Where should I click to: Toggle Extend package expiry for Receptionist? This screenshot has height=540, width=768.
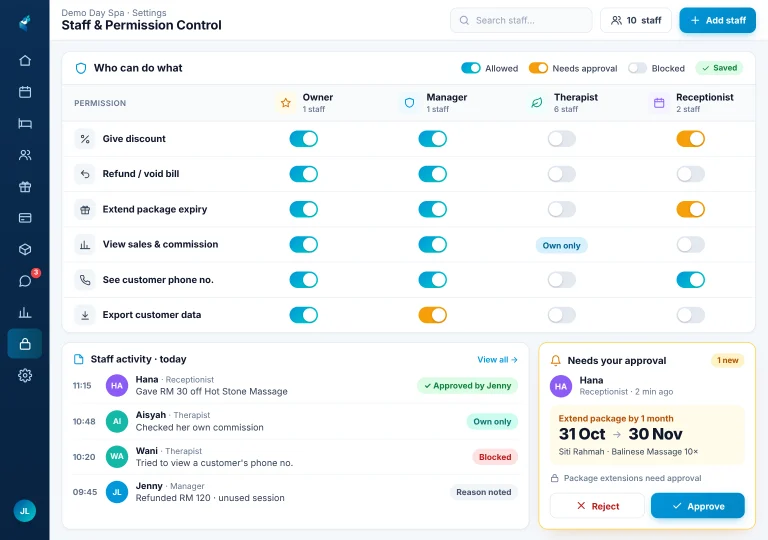tap(691, 209)
